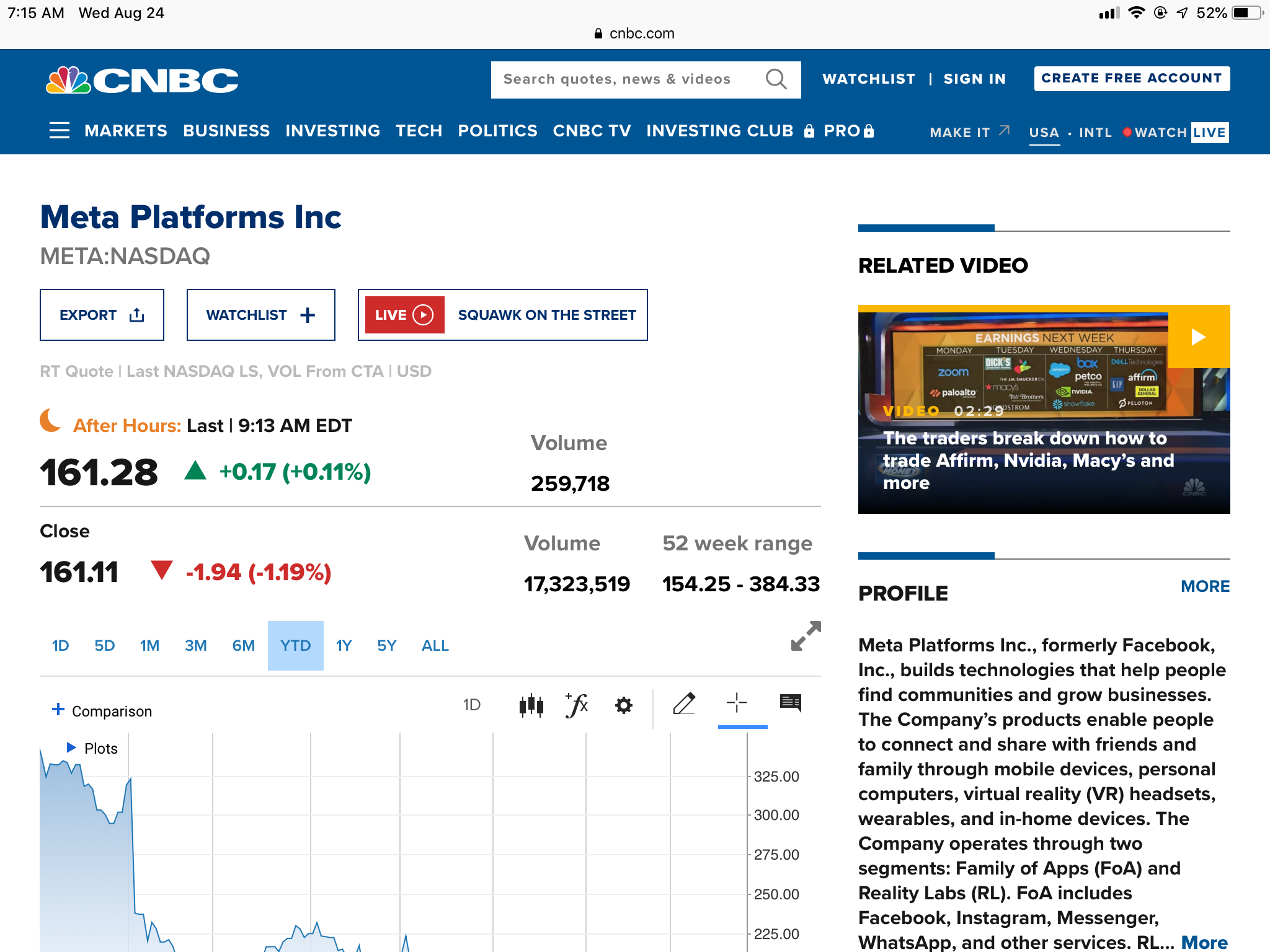Screen dimensions: 1270x952
Task: Select the 1M chart range
Action: [x=149, y=646]
